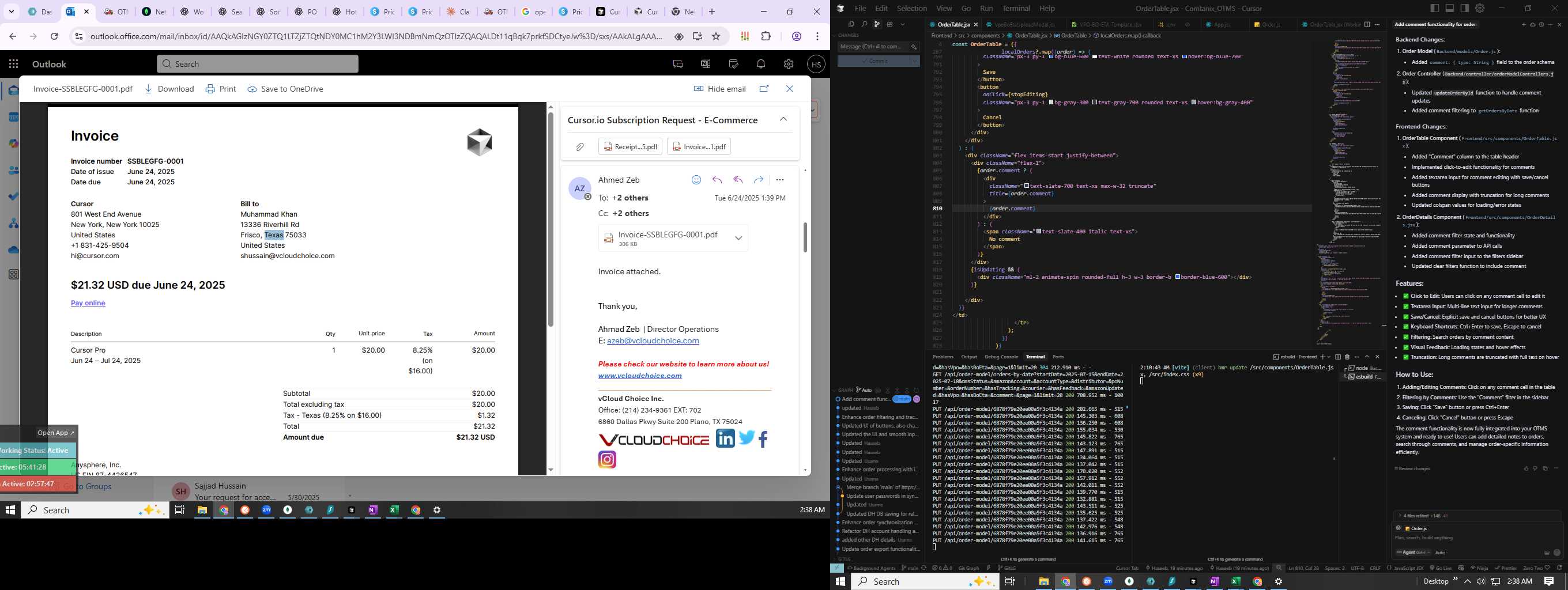
Task: Forward Ahmed Zeb's email
Action: click(759, 180)
